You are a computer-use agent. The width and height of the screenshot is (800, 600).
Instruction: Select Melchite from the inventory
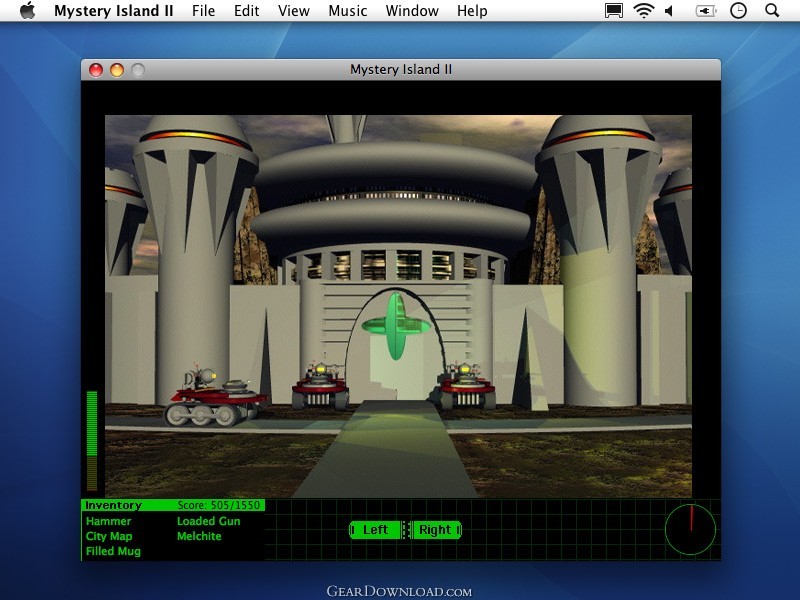tap(199, 536)
